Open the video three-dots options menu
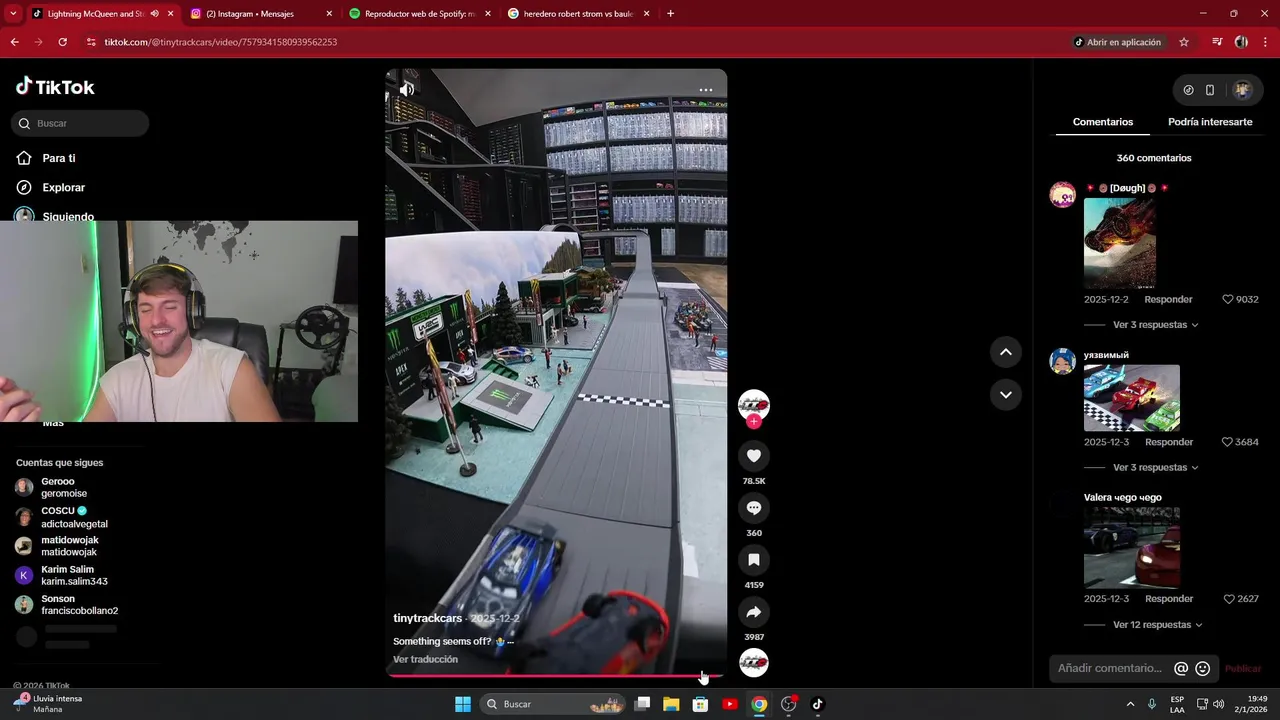 [706, 90]
